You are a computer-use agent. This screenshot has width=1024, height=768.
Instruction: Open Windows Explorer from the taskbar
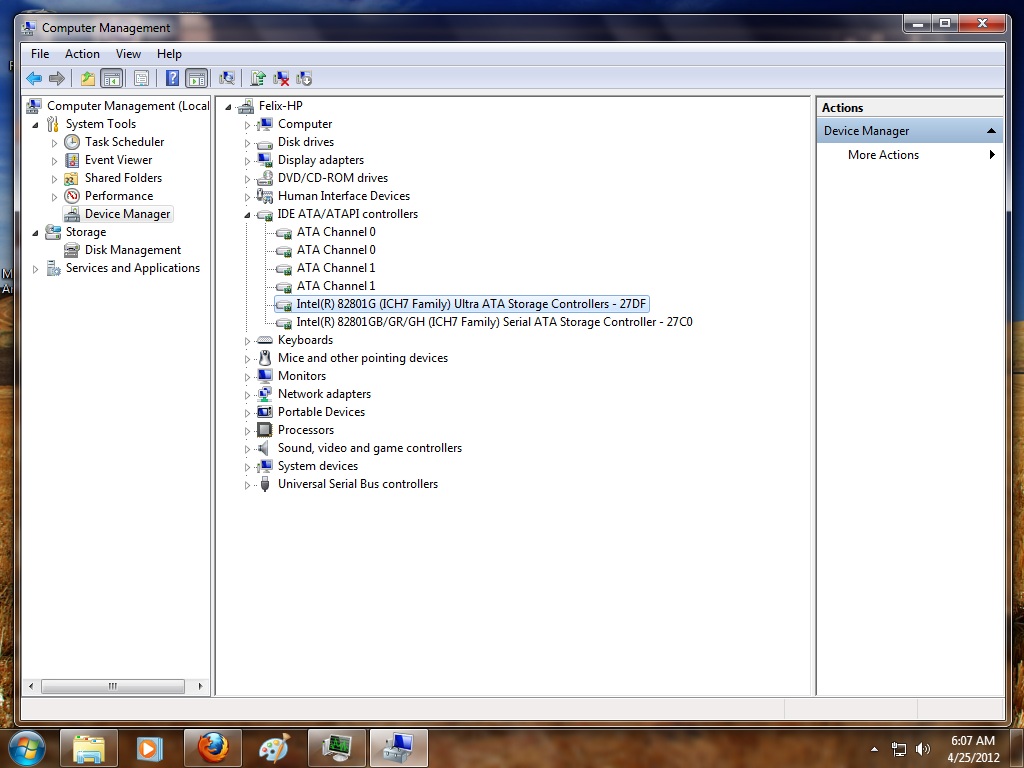pyautogui.click(x=89, y=748)
